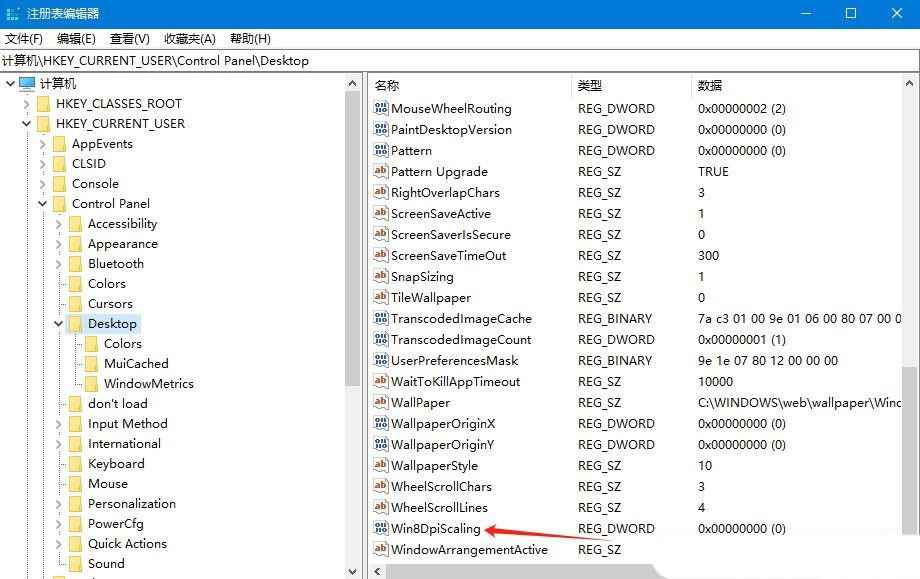Viewport: 920px width, 579px height.
Task: Collapse the Control Panel key
Action: pos(42,203)
